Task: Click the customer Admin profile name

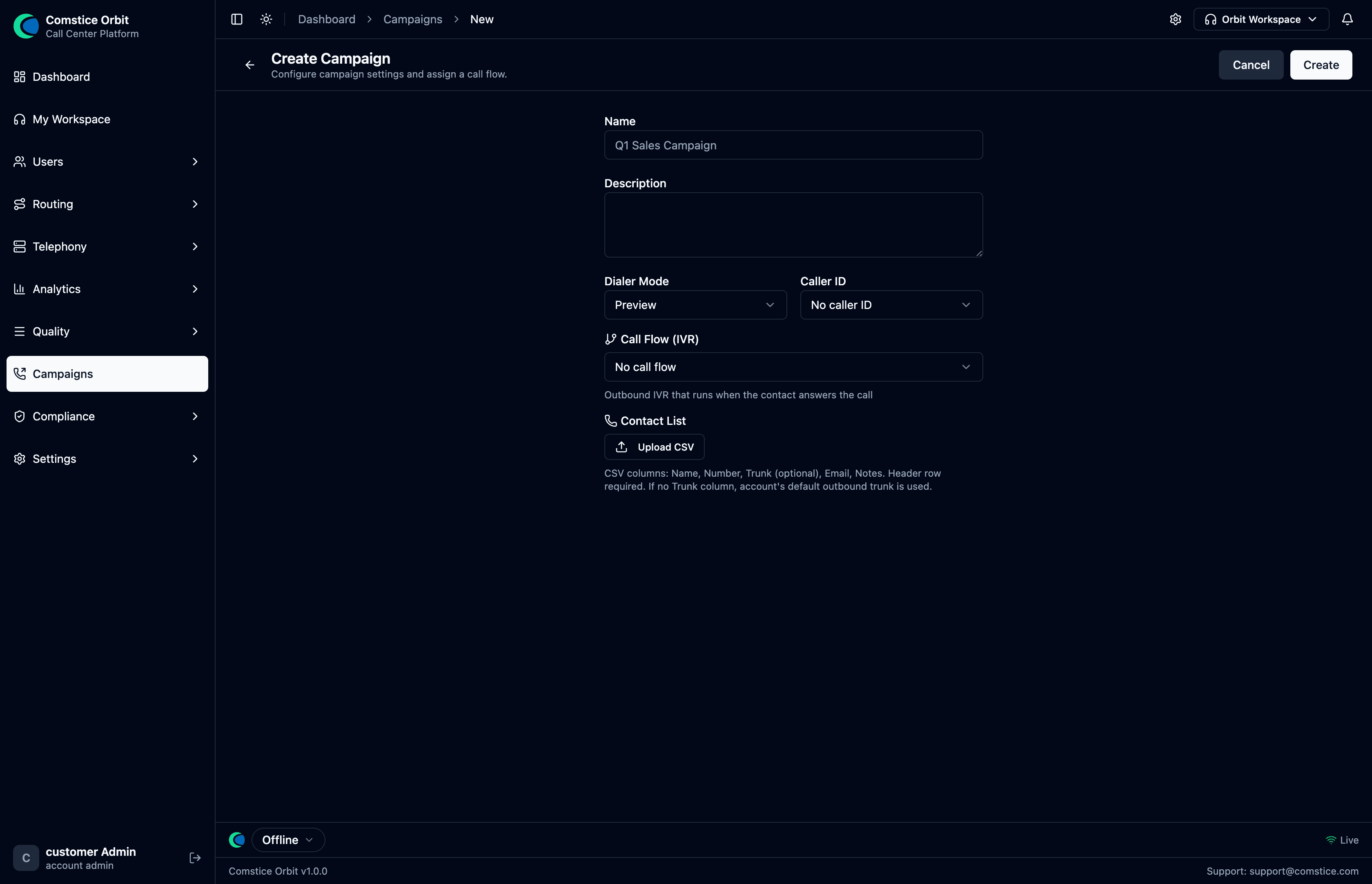Action: pos(91,852)
